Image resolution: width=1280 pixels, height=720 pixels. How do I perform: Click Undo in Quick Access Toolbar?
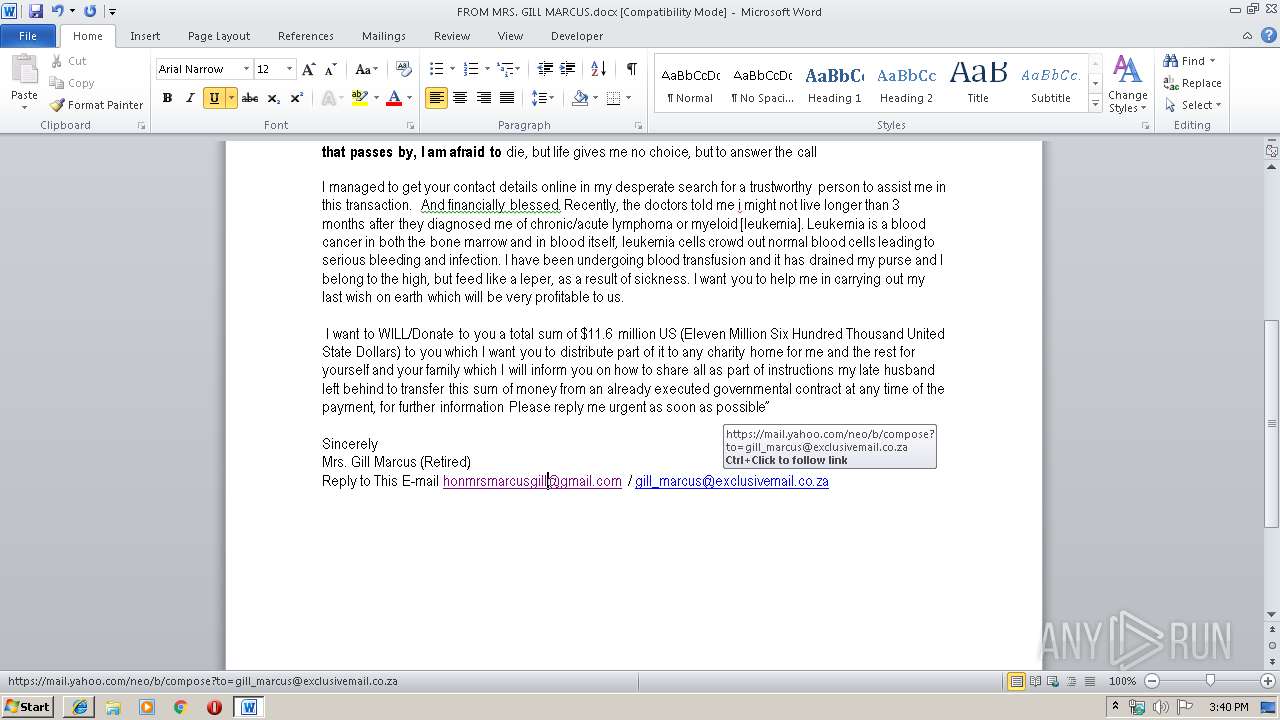57,11
